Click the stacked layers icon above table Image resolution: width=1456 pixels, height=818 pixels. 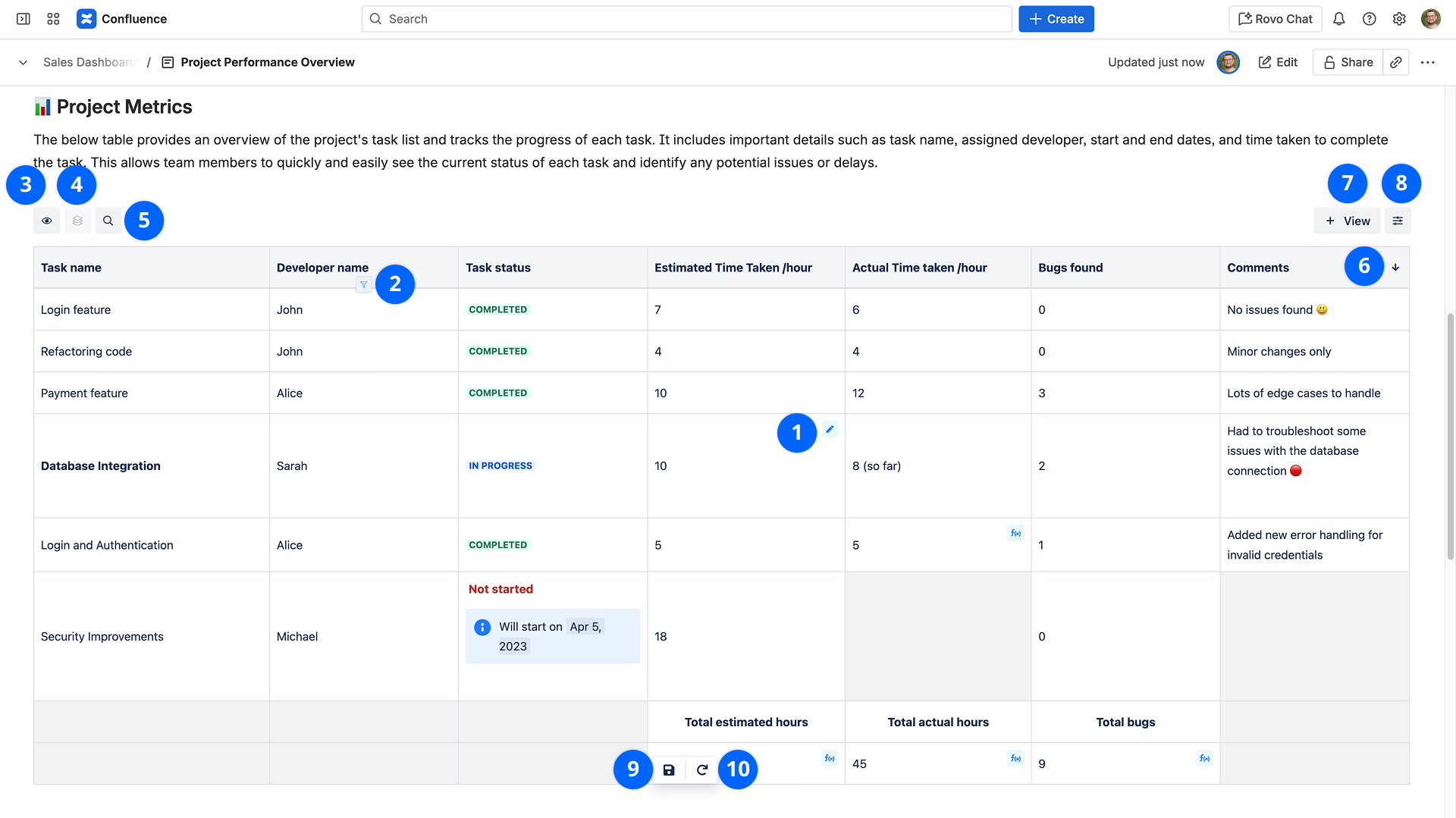point(77,221)
